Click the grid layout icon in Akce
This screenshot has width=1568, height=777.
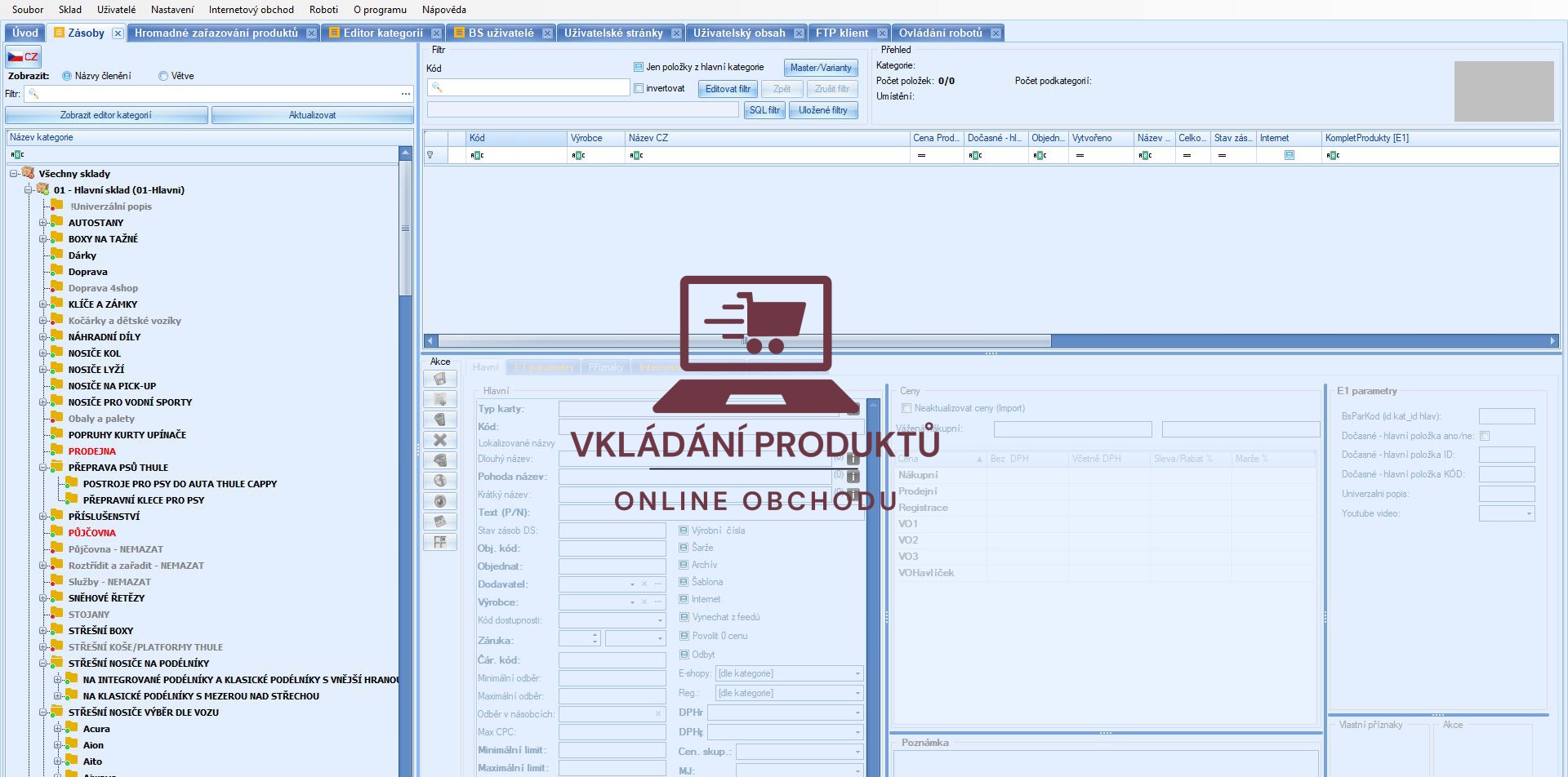pos(440,542)
